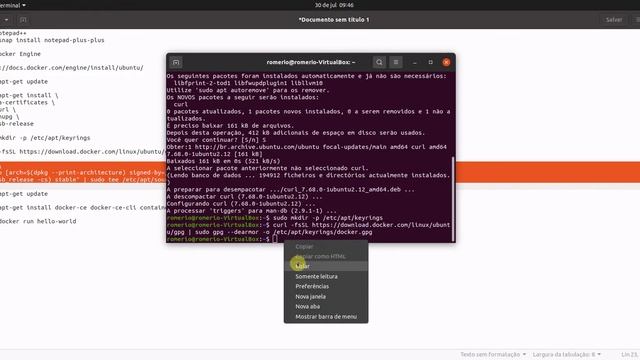Choose Nova aba in context menu

[x=326, y=307]
